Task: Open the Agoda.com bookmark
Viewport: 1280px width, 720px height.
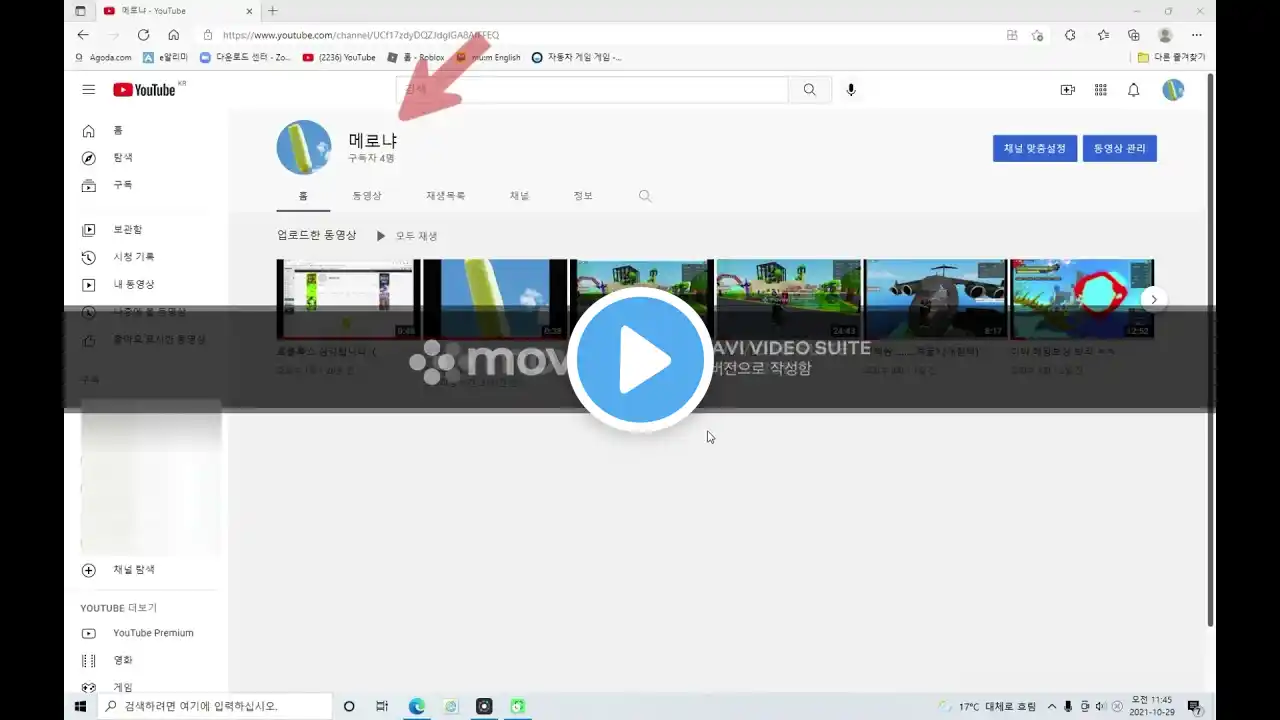Action: click(104, 57)
